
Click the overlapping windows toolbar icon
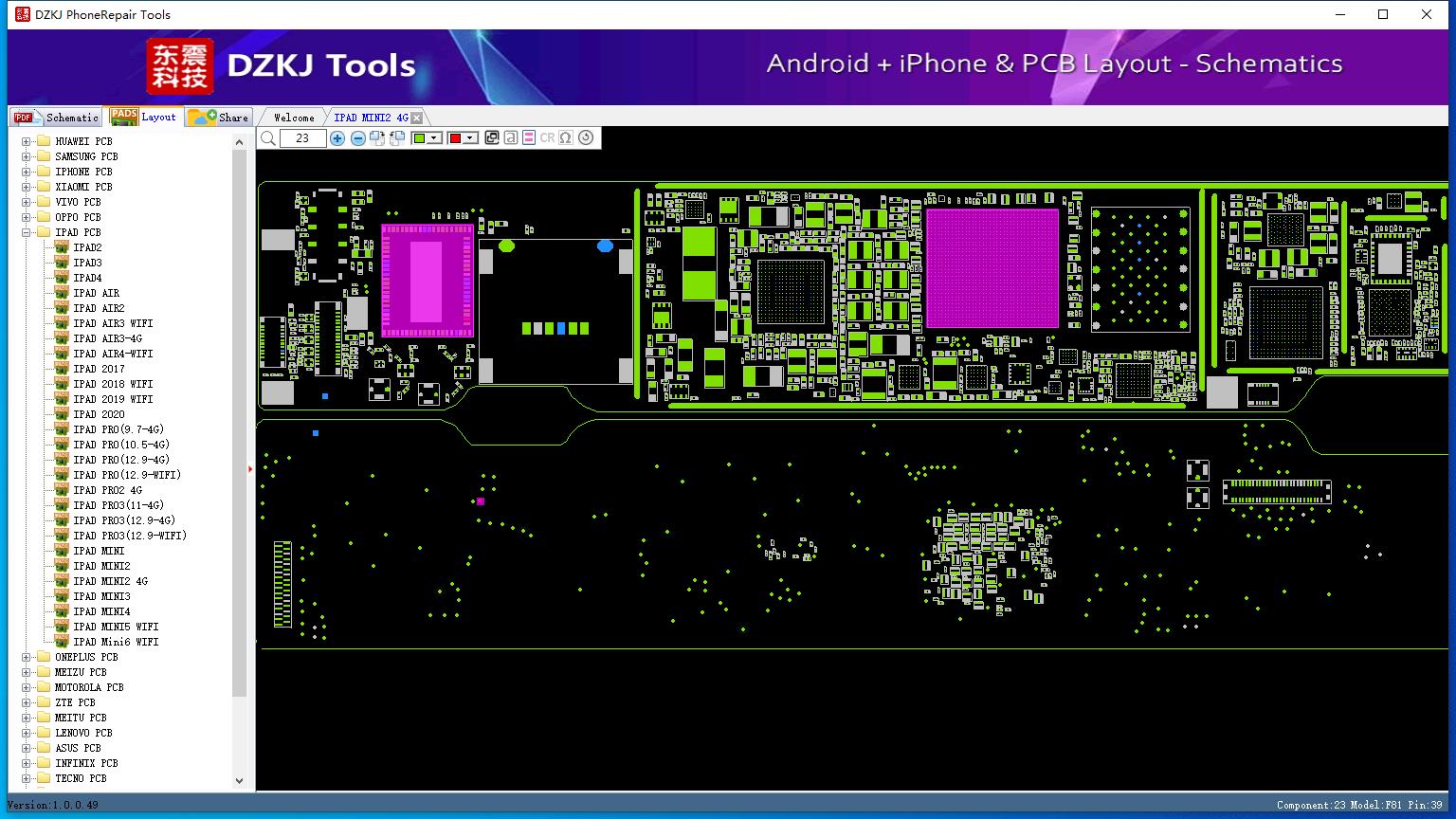pyautogui.click(x=492, y=138)
